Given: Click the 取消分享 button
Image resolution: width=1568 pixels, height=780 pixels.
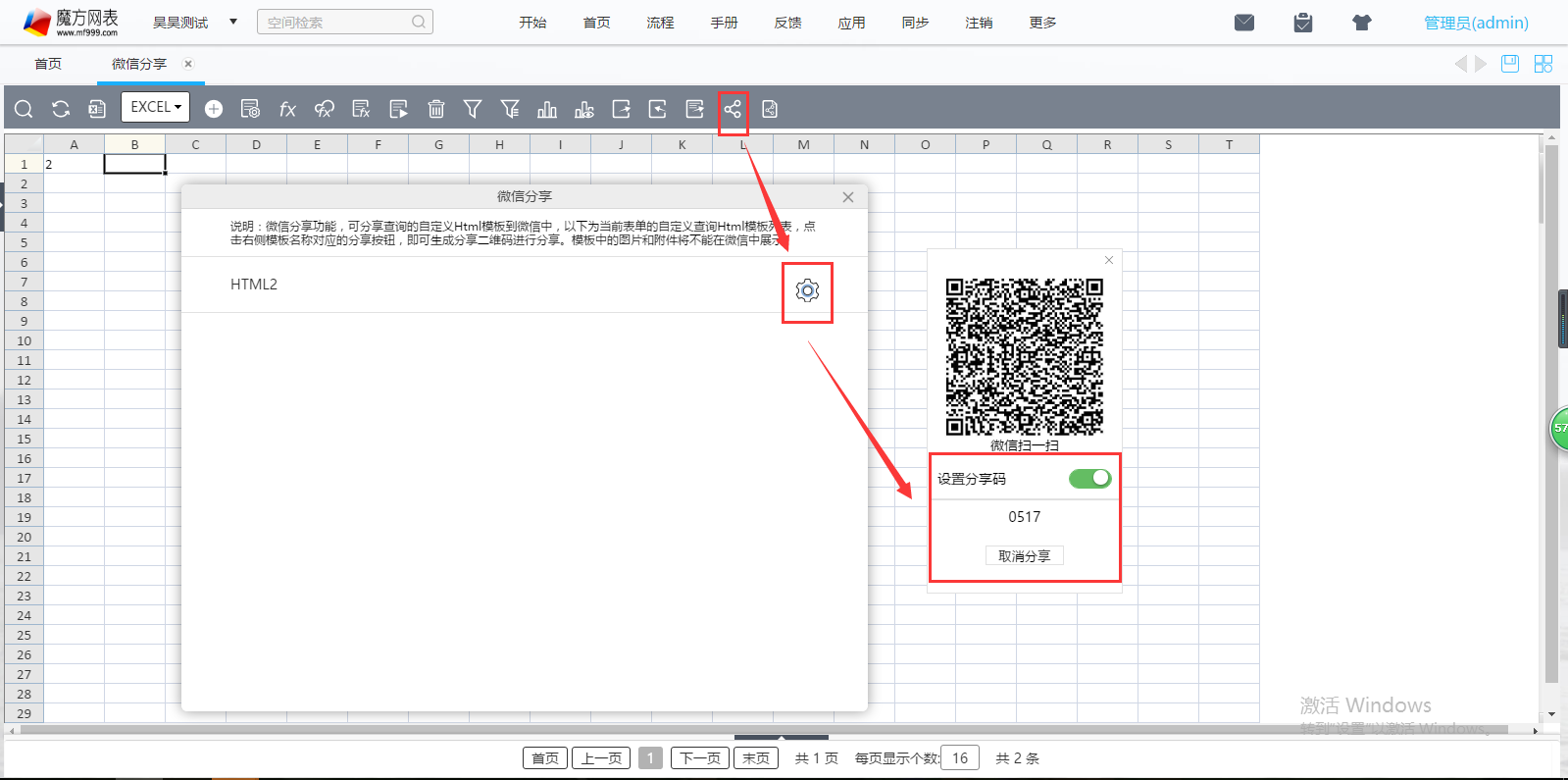Looking at the screenshot, I should pos(1024,556).
